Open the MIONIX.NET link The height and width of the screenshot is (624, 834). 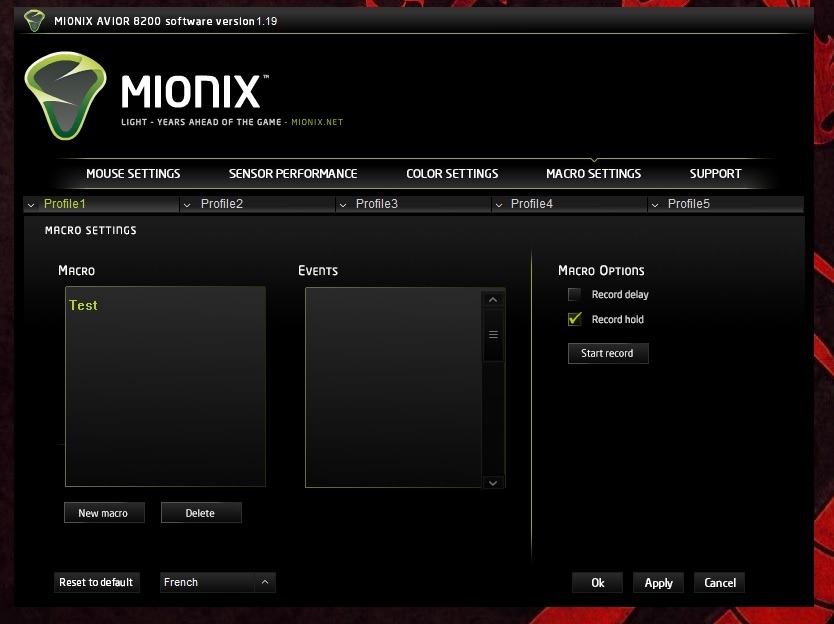tap(317, 122)
